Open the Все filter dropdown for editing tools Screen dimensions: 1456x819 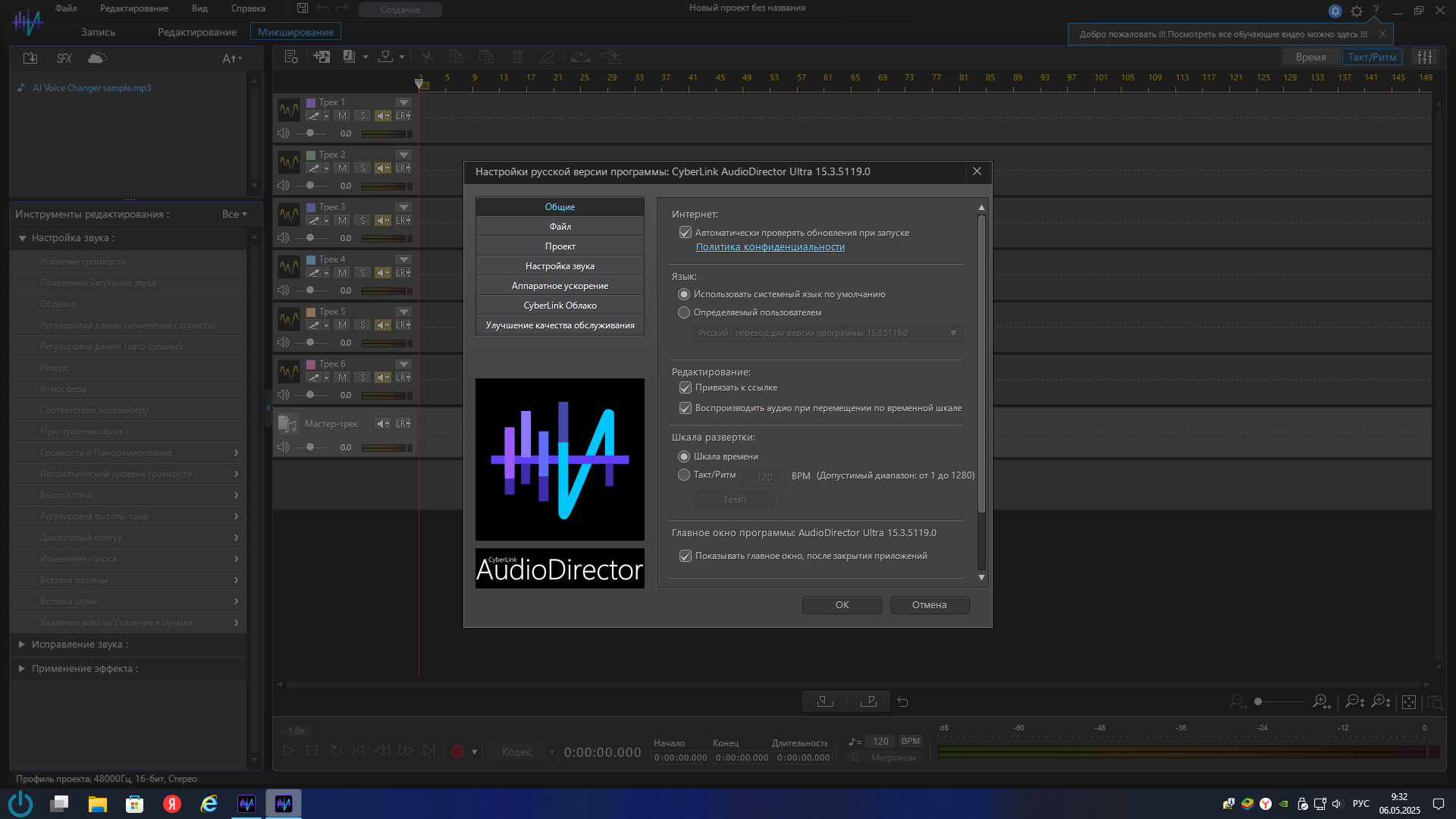[x=234, y=215]
